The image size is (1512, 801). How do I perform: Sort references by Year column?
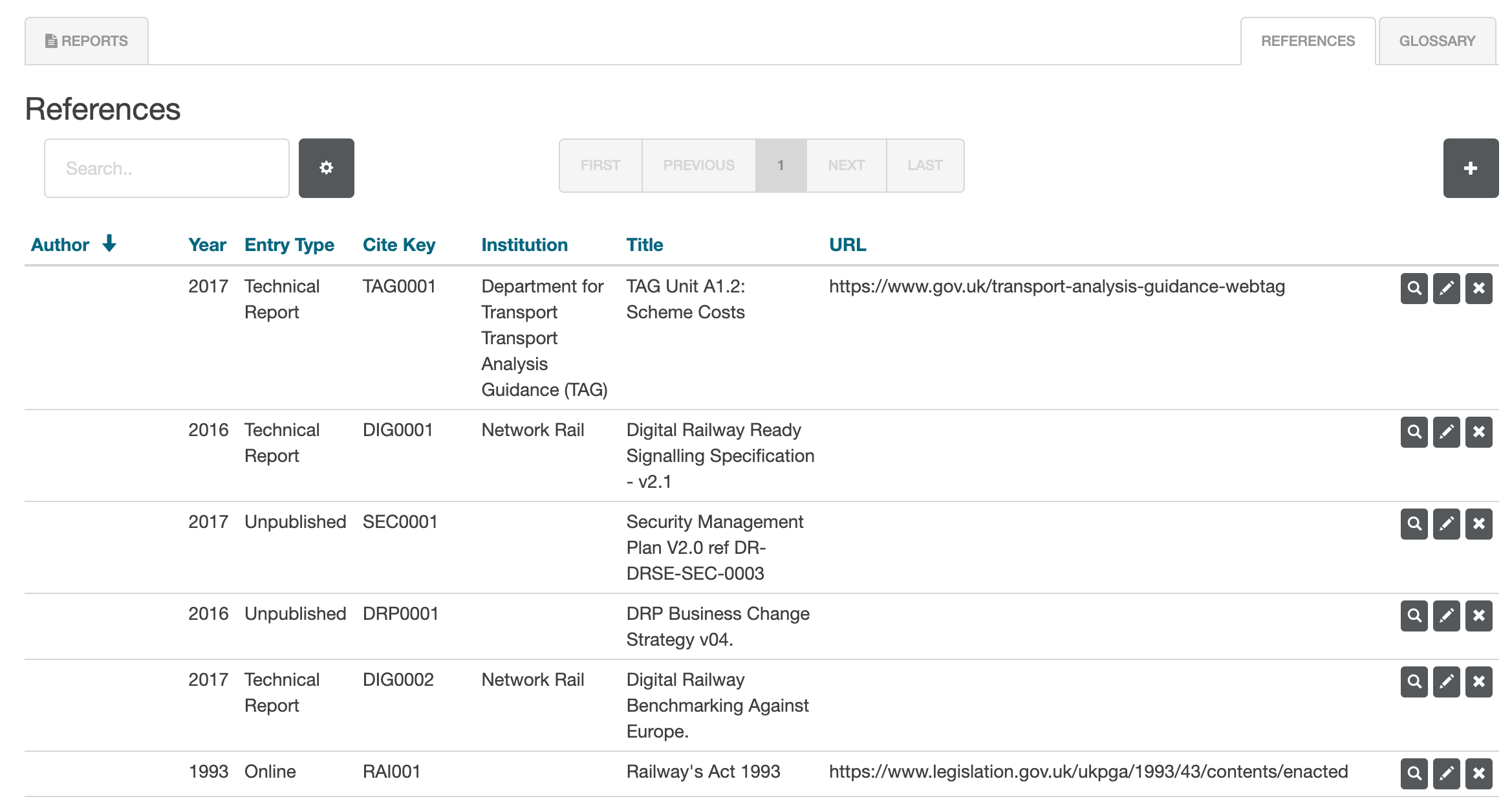[207, 245]
